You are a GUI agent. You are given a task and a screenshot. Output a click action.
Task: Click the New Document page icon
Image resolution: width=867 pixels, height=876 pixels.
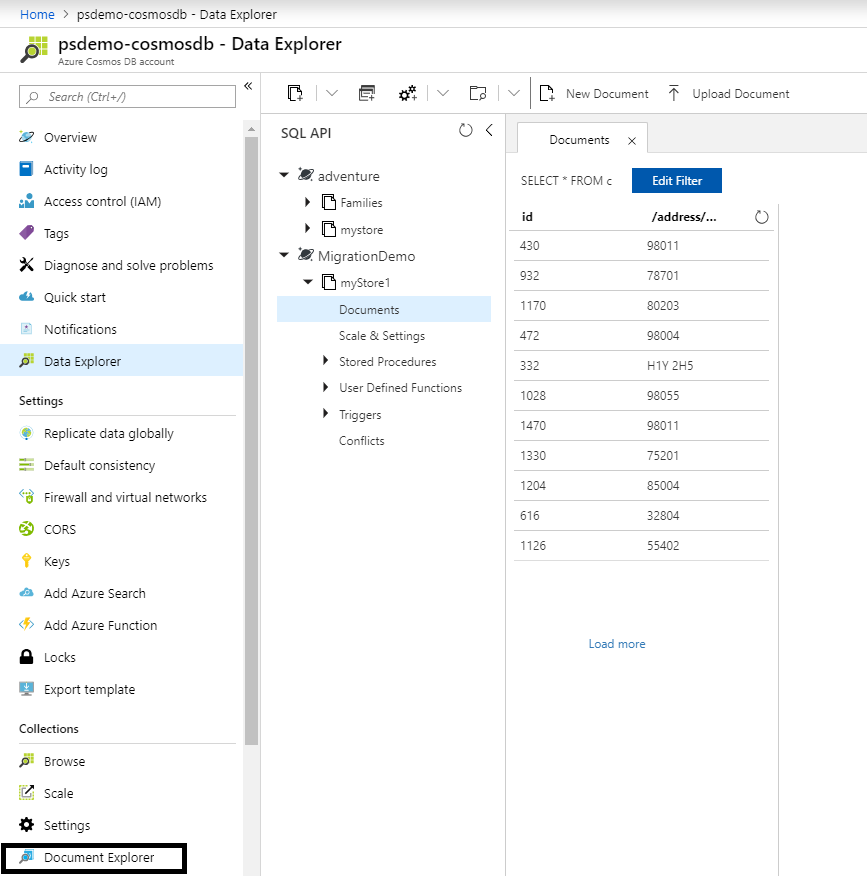pyautogui.click(x=547, y=93)
